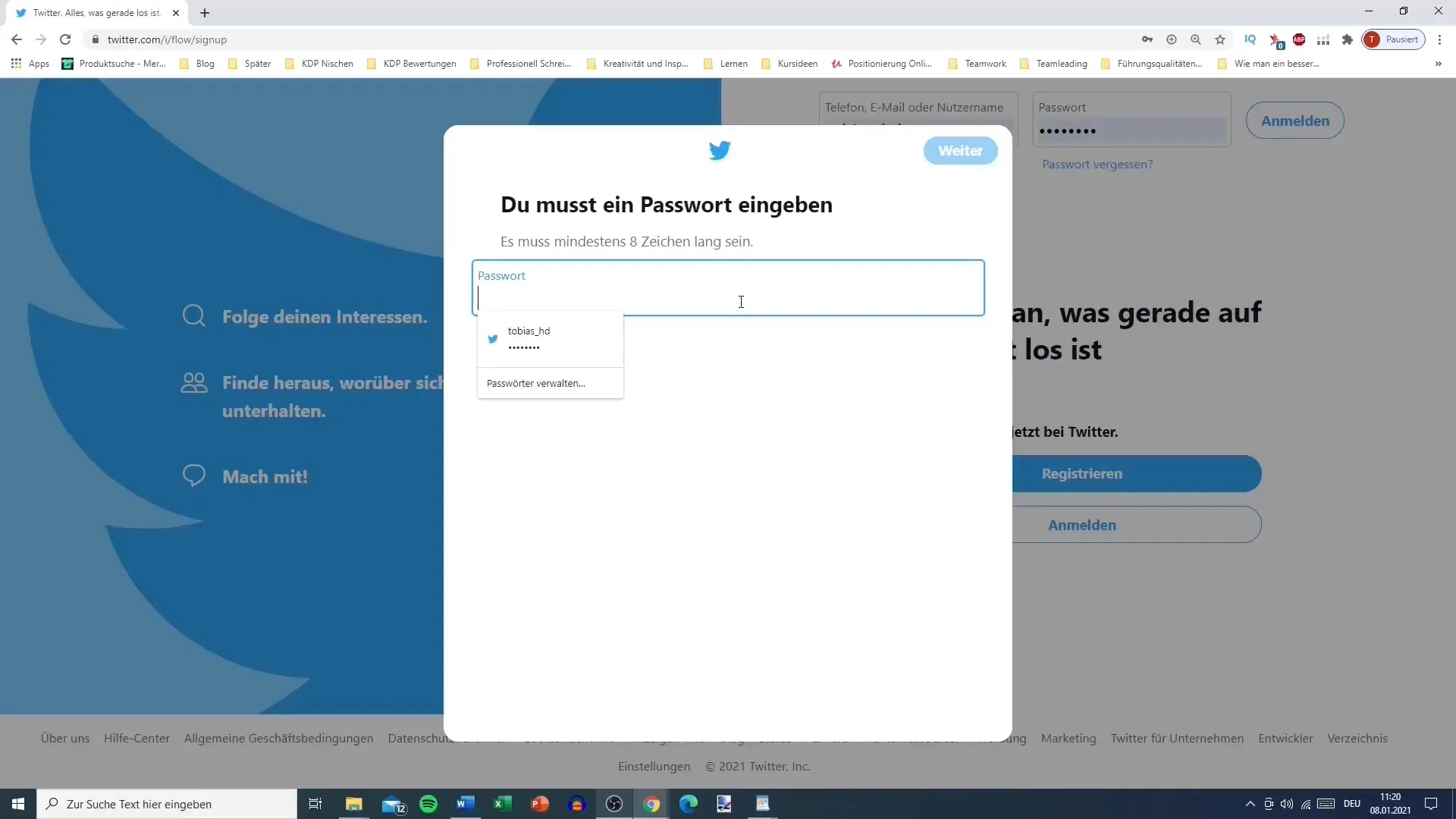Image resolution: width=1456 pixels, height=819 pixels.
Task: Click 'Weiter' button to proceed
Action: click(960, 150)
